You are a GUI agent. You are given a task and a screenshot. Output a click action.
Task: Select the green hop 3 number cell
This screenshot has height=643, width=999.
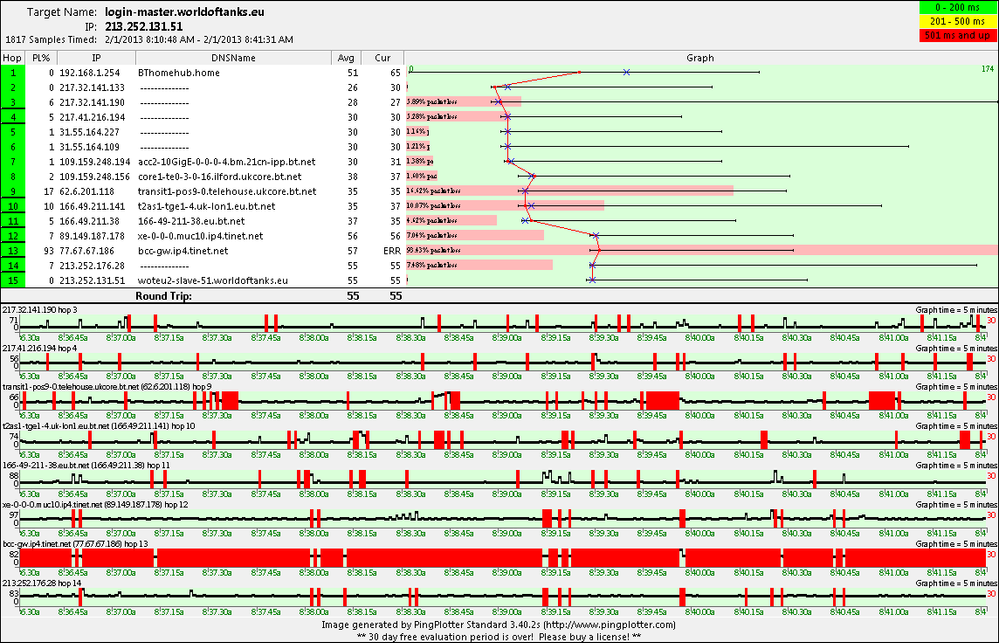pyautogui.click(x=13, y=102)
